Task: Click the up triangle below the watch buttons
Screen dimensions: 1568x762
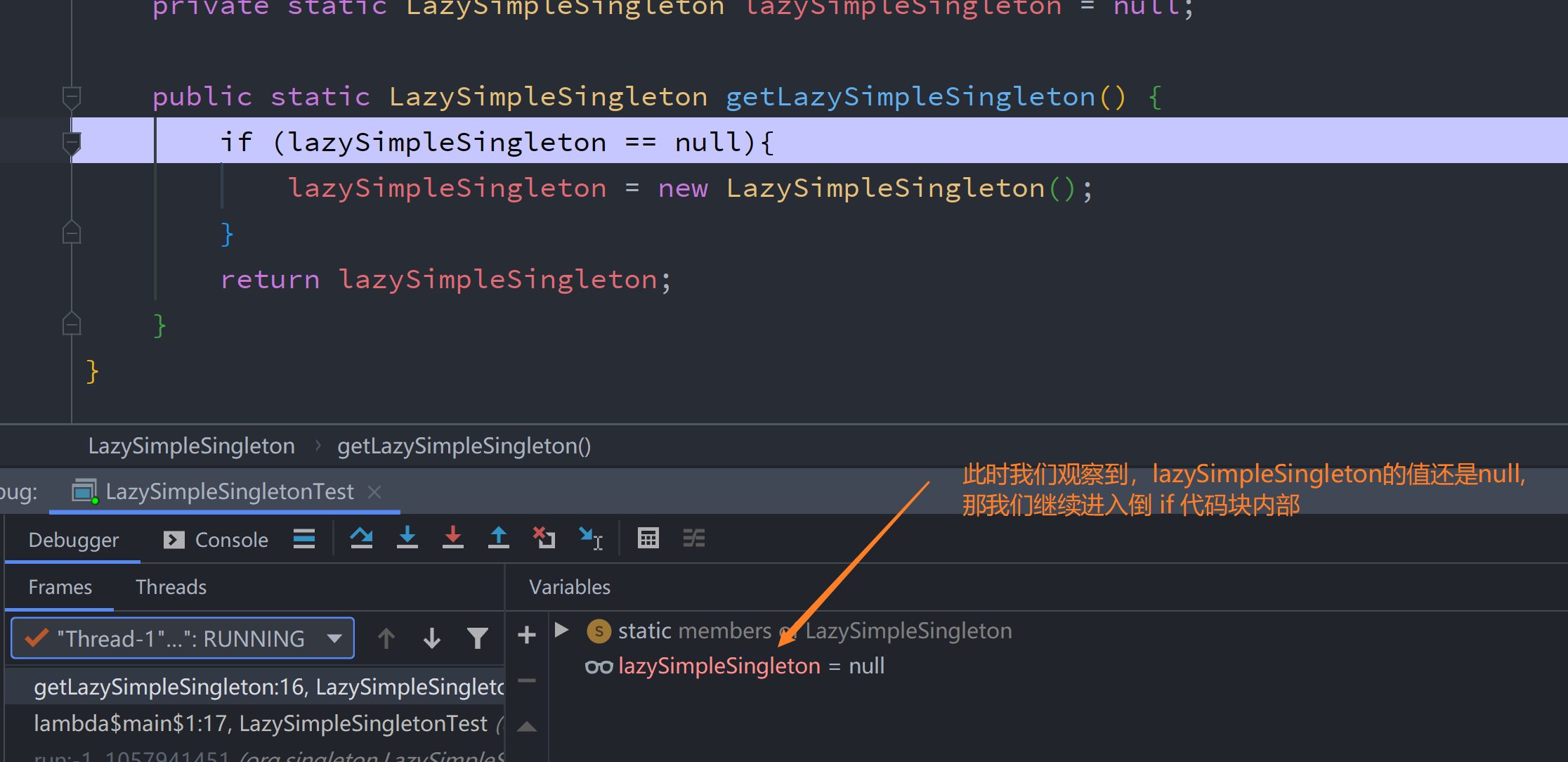Action: tap(527, 727)
